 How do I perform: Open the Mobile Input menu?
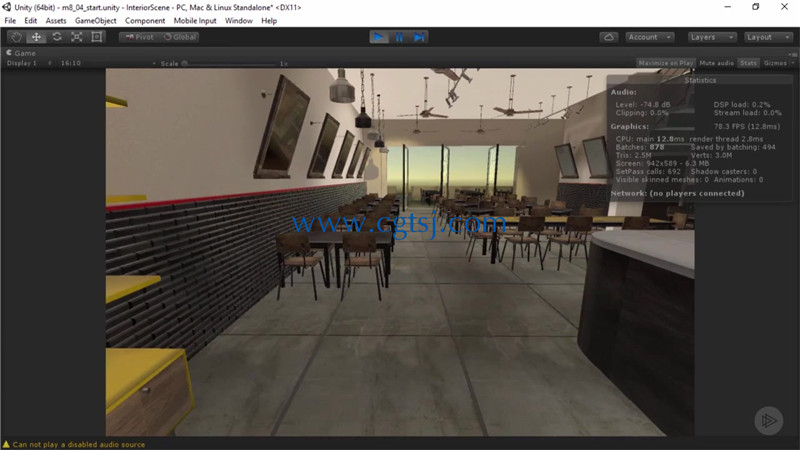click(195, 20)
